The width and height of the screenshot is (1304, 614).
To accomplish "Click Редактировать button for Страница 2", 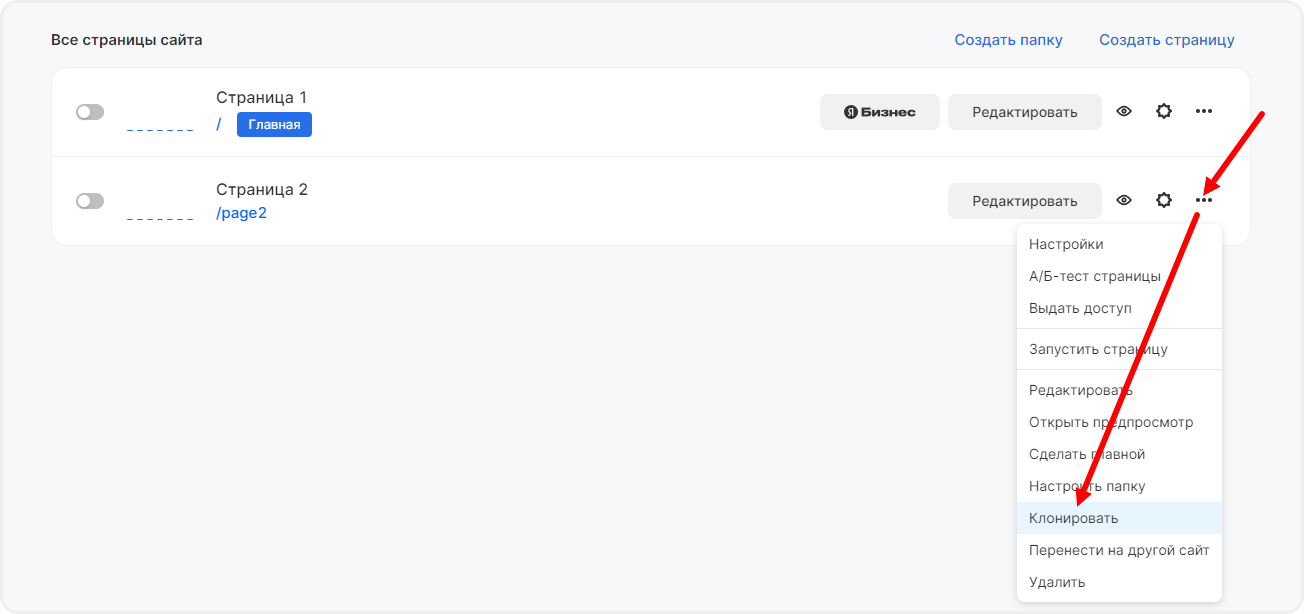I will (x=1024, y=201).
